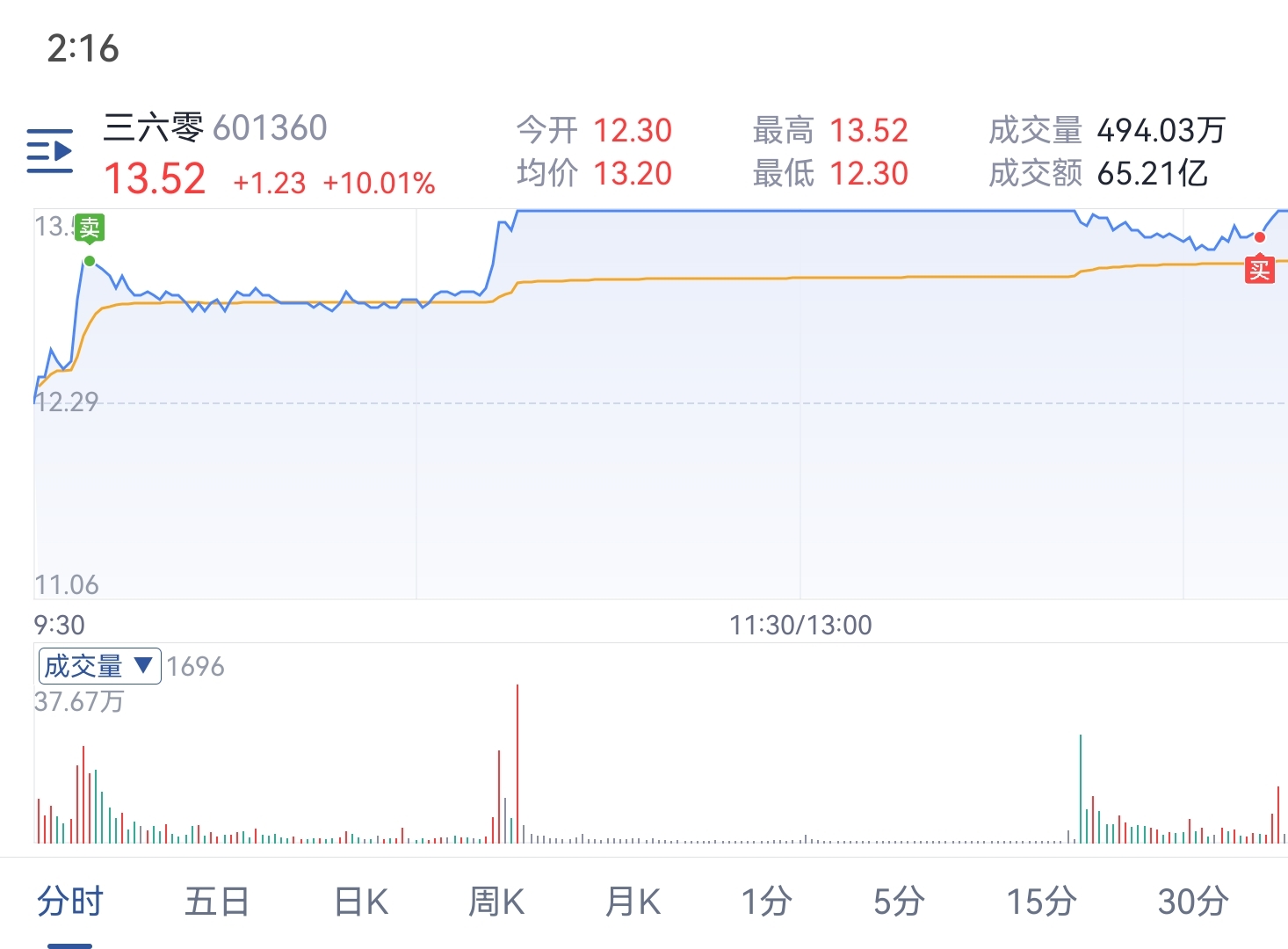Select the 1分 interval tab
The width and height of the screenshot is (1288, 949).
pyautogui.click(x=766, y=902)
